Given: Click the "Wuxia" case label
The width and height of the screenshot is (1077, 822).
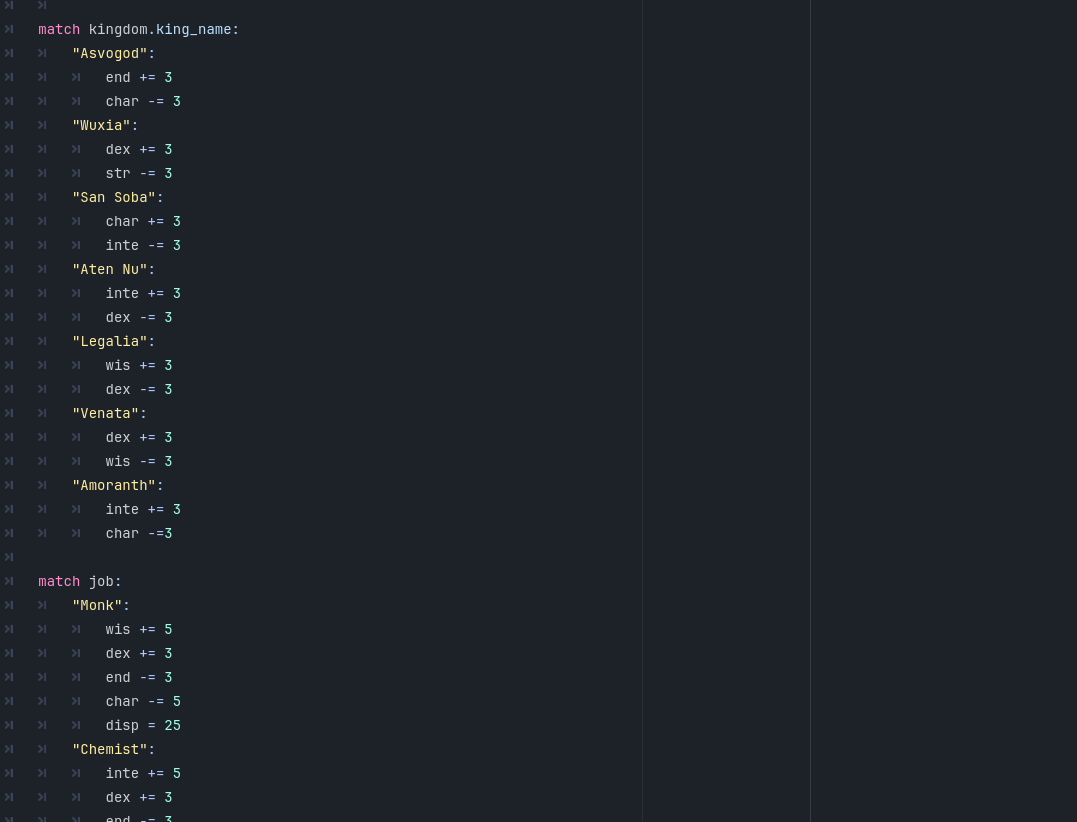Looking at the screenshot, I should 101,126.
